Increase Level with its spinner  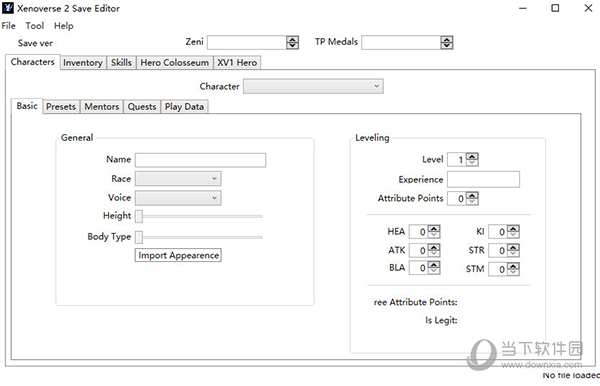(x=472, y=157)
